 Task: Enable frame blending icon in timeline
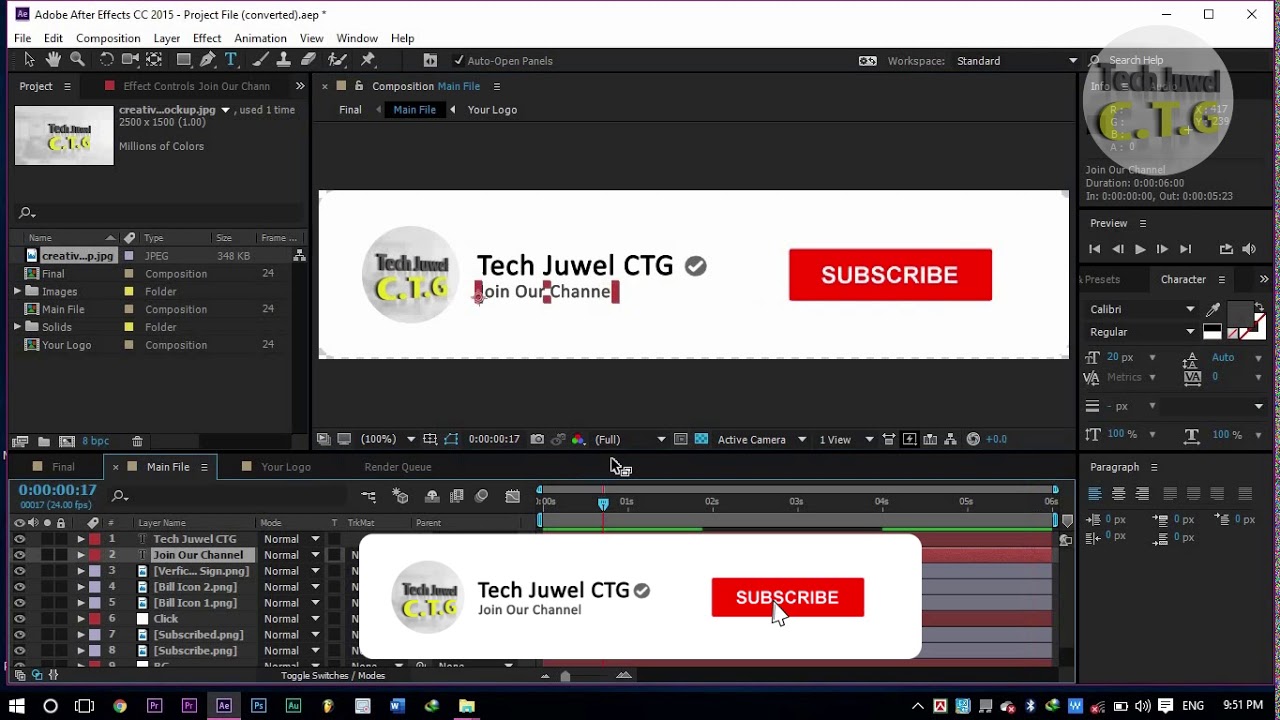457,496
